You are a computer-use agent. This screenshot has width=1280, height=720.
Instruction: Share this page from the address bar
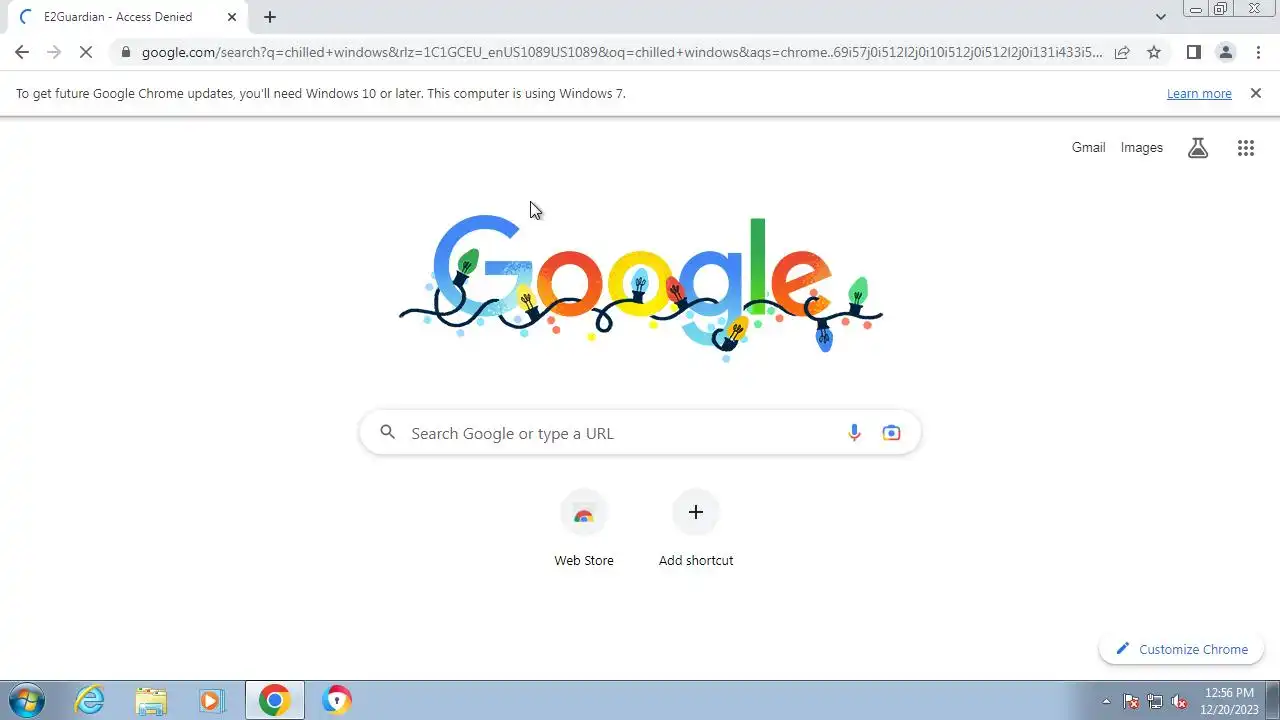click(x=1122, y=52)
